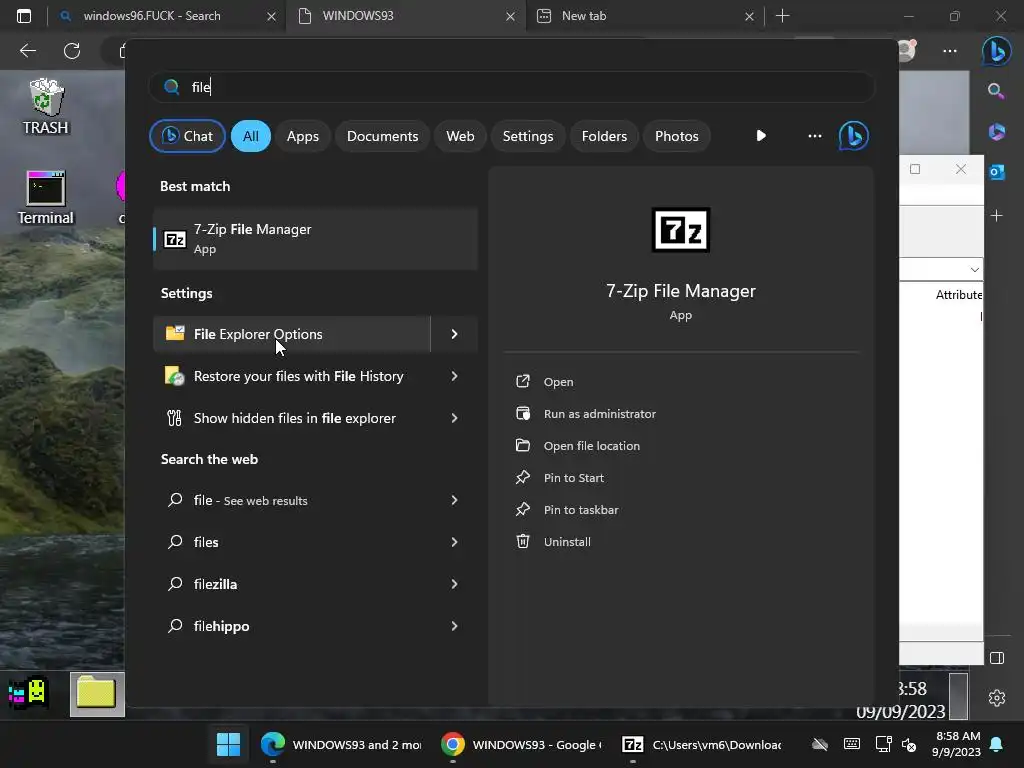Select the Photos filter
The height and width of the screenshot is (768, 1024).
coord(677,136)
